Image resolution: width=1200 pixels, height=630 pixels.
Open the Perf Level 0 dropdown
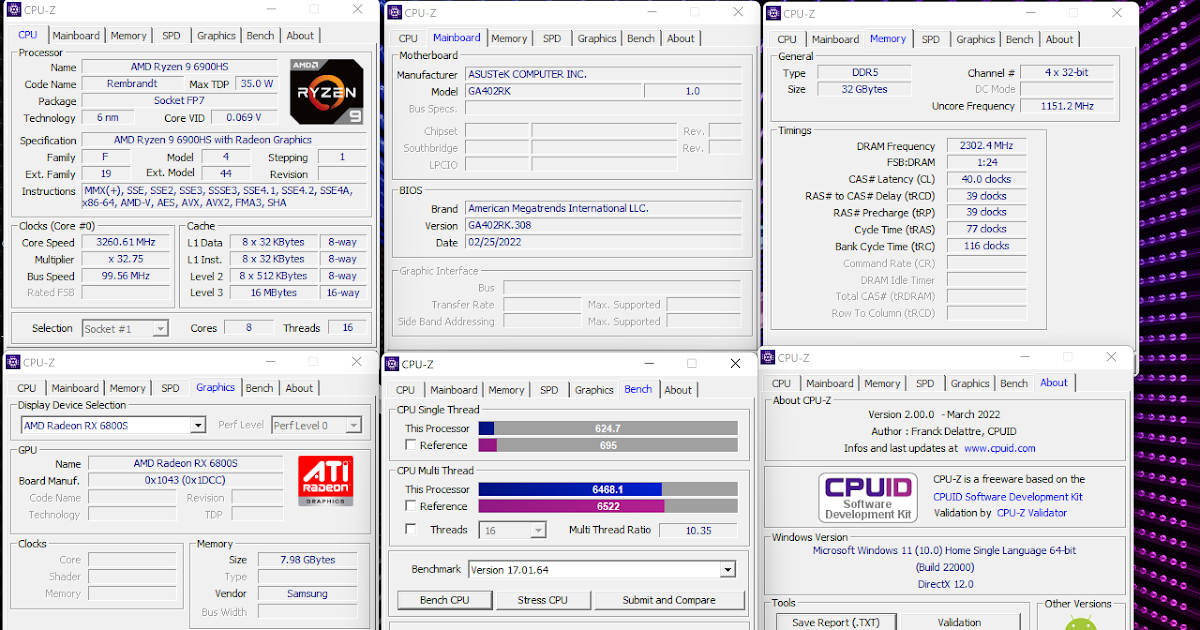pyautogui.click(x=316, y=425)
